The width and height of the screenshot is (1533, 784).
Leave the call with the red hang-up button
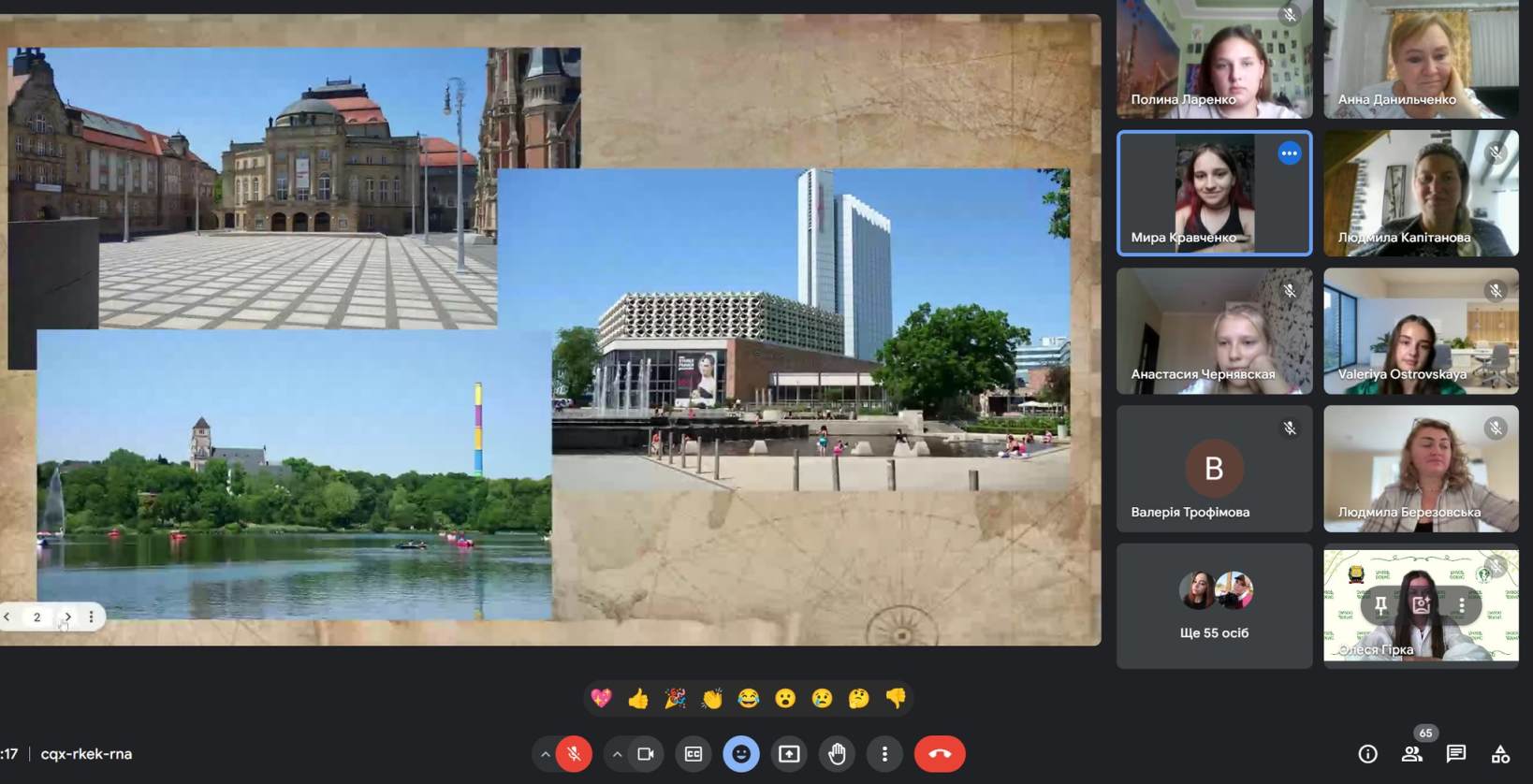click(x=939, y=754)
